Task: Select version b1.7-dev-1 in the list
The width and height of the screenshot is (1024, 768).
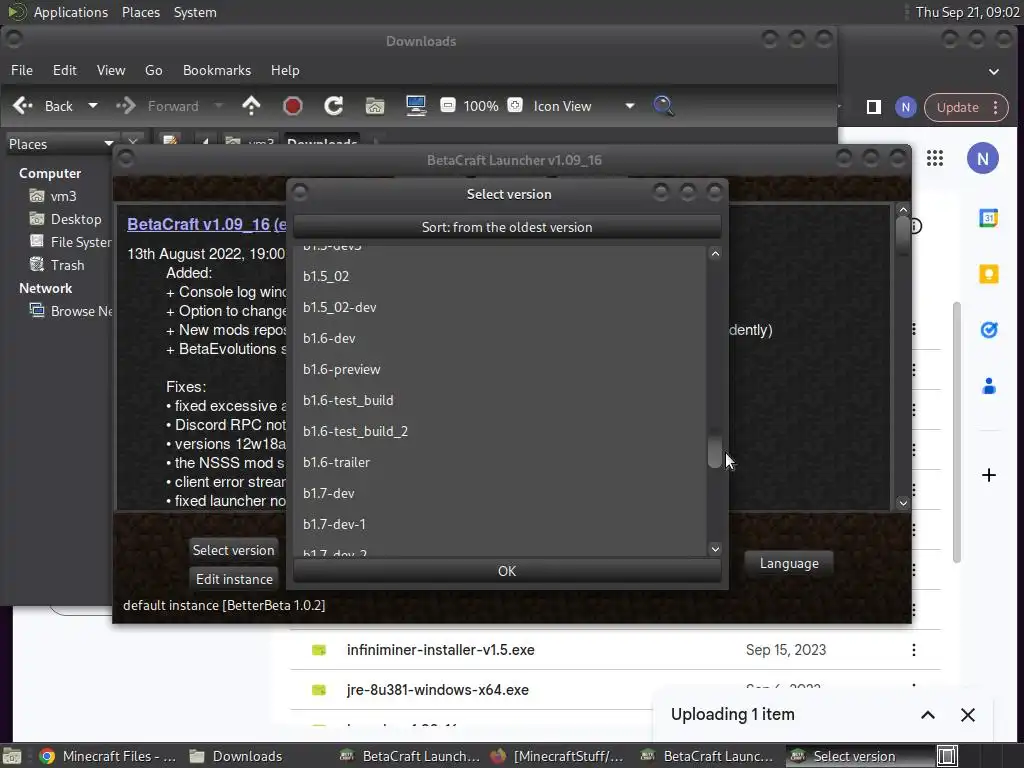Action: 500,524
